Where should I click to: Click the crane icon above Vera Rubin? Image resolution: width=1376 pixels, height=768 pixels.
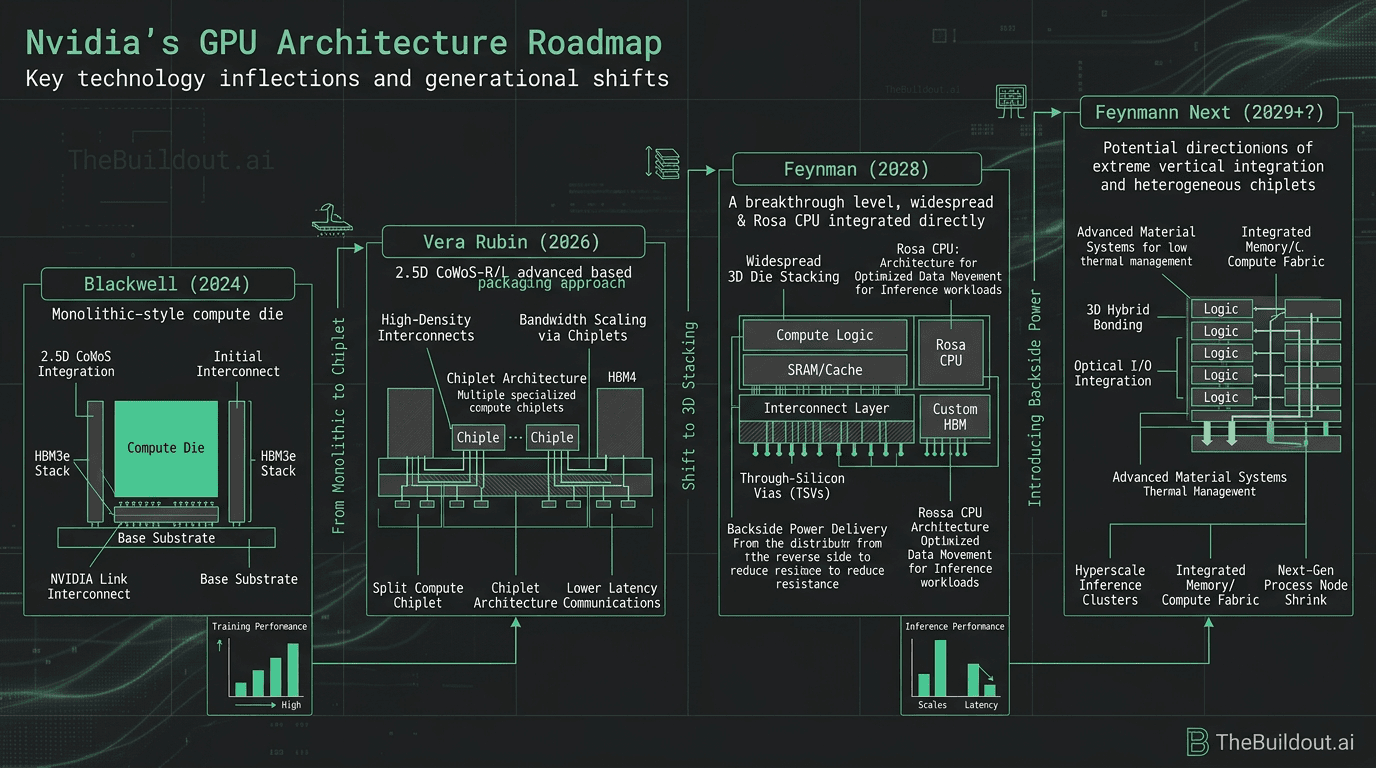tap(333, 216)
